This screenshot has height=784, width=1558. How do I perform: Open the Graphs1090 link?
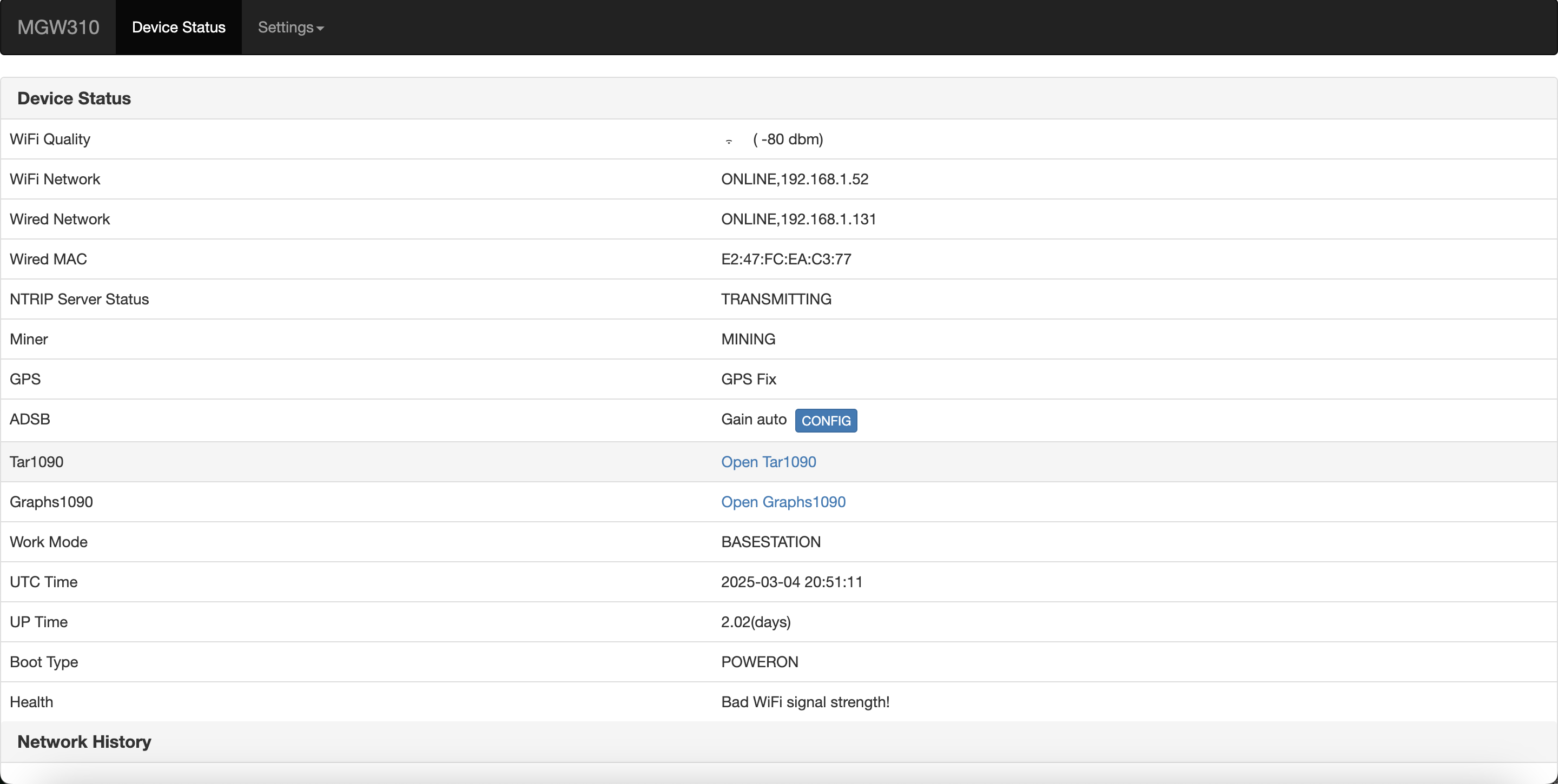click(x=783, y=502)
